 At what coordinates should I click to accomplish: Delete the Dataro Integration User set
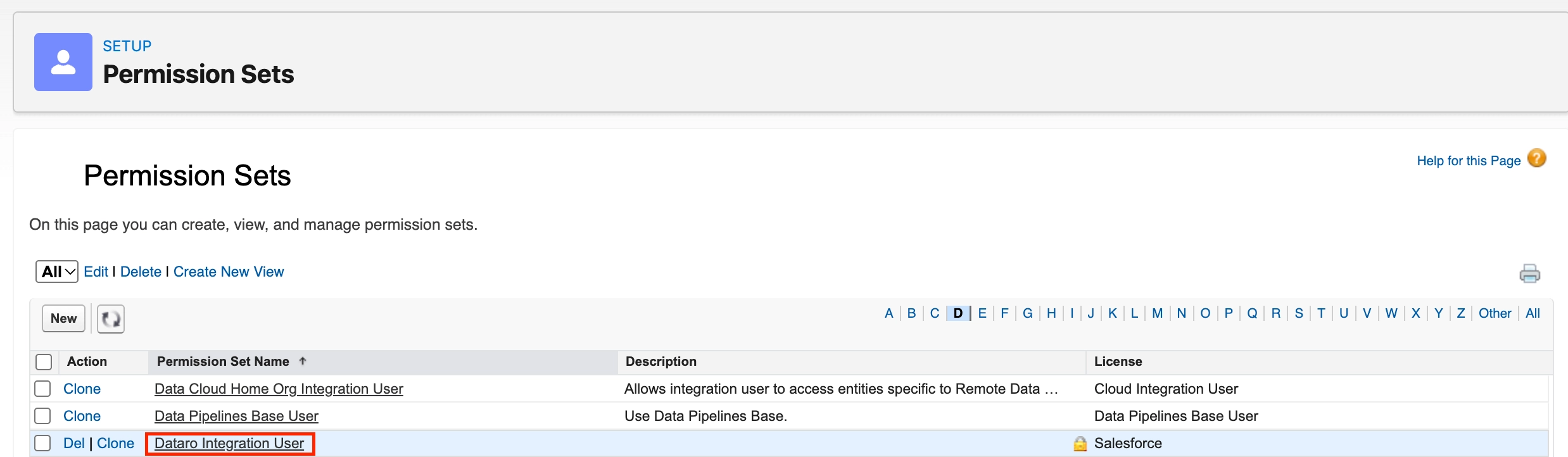(x=73, y=443)
